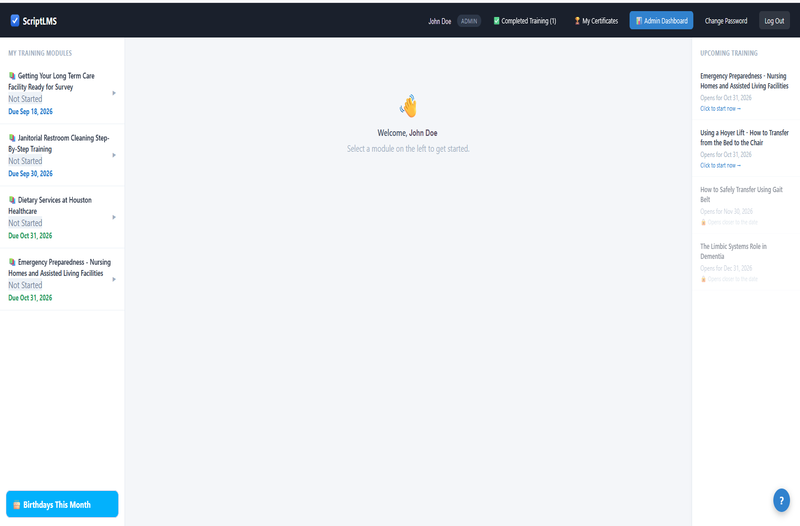Click the ScriptLMS checkmark logo icon

point(15,20)
